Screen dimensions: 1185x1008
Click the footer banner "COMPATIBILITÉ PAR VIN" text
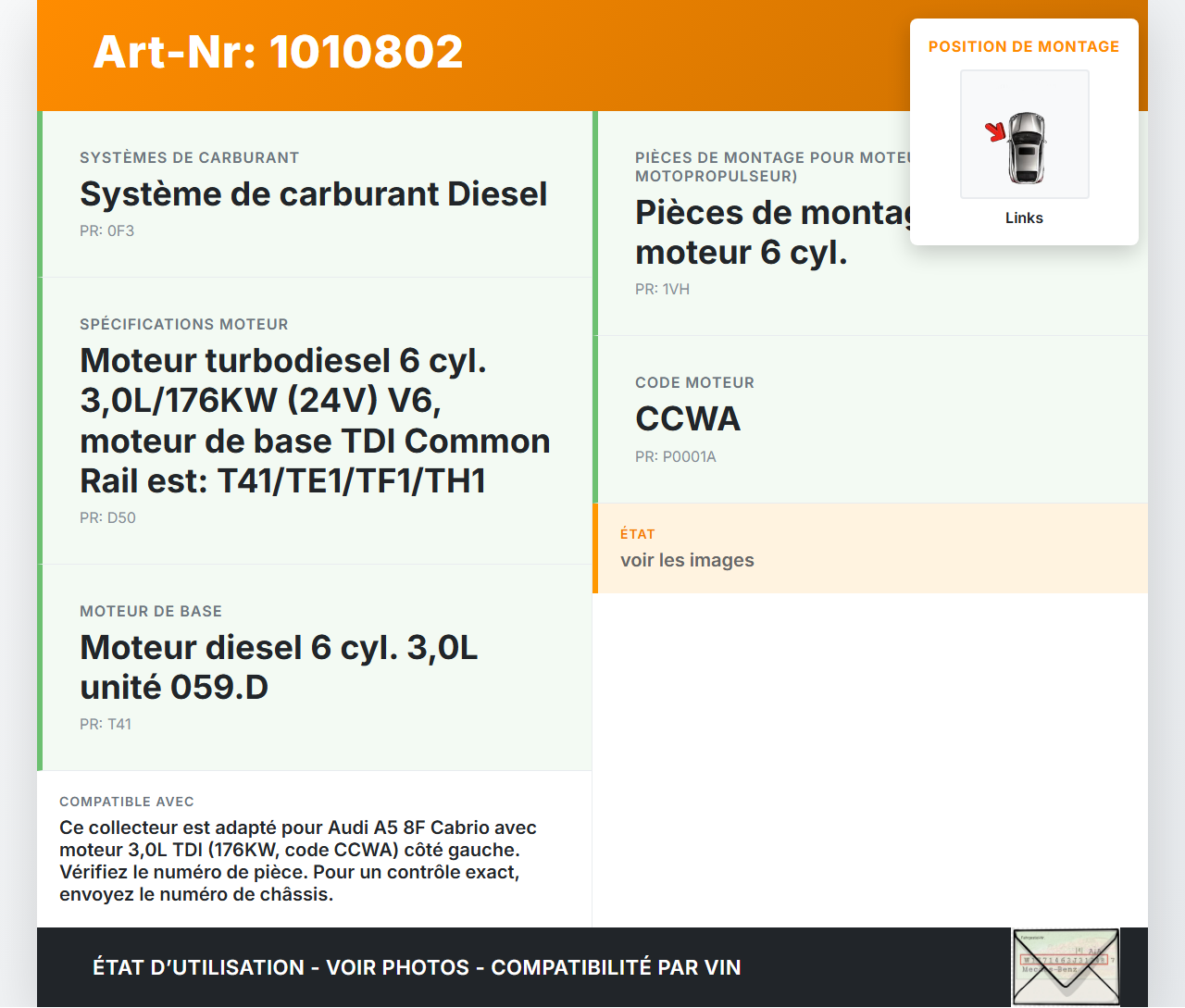pos(616,967)
